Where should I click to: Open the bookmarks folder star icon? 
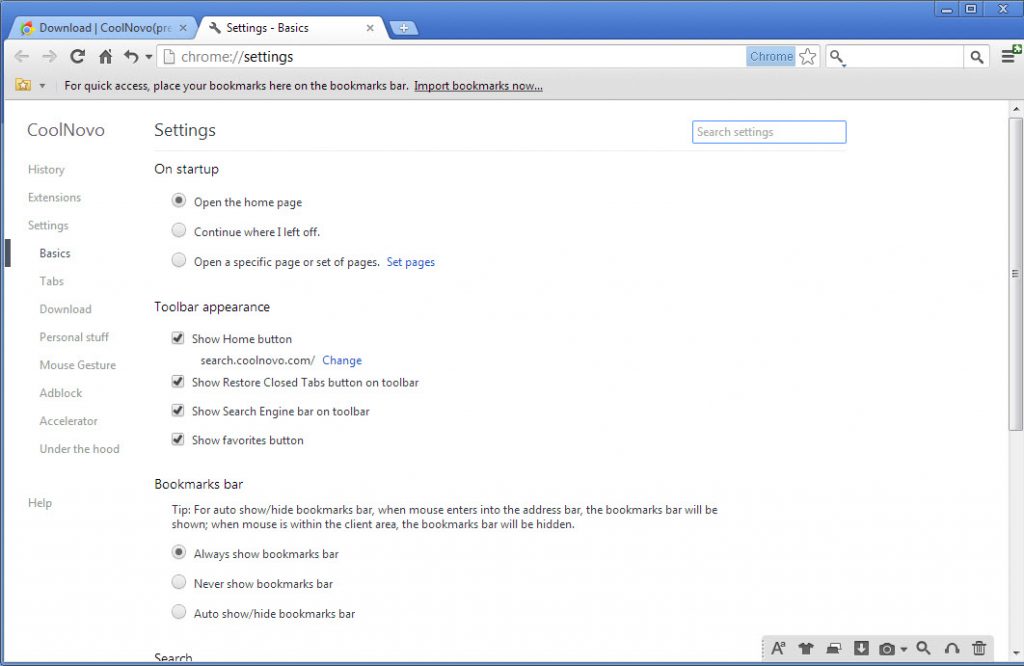(24, 86)
